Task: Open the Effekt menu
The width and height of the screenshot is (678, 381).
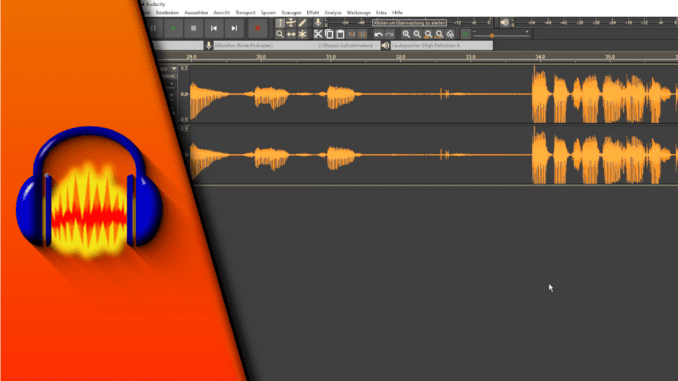Action: [313, 13]
